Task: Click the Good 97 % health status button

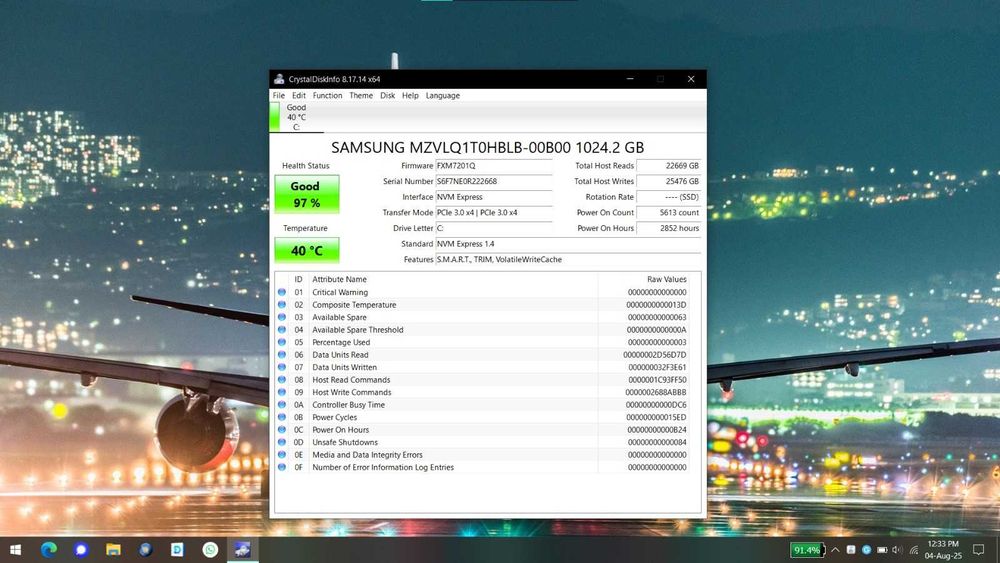Action: (307, 194)
